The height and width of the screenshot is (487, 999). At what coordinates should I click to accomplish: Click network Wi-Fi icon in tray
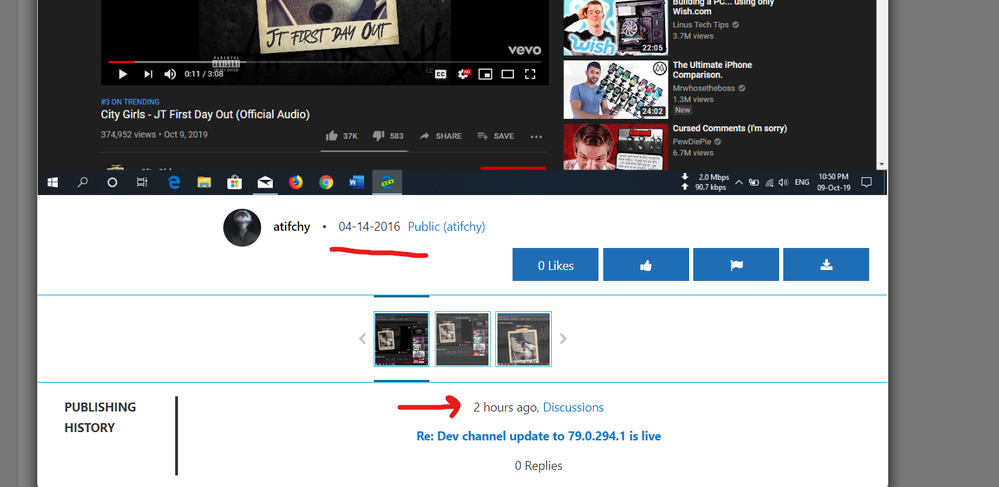click(769, 182)
